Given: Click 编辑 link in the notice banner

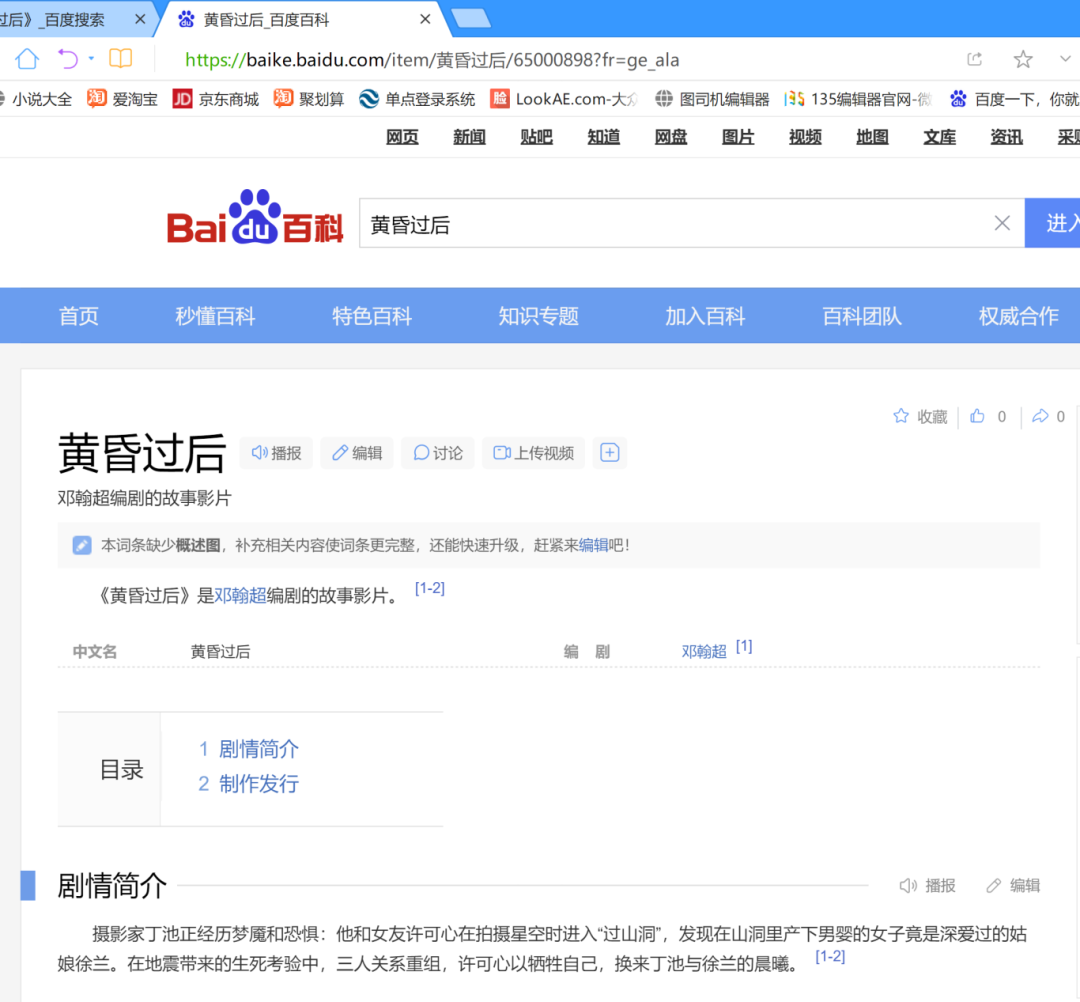Looking at the screenshot, I should tap(593, 545).
